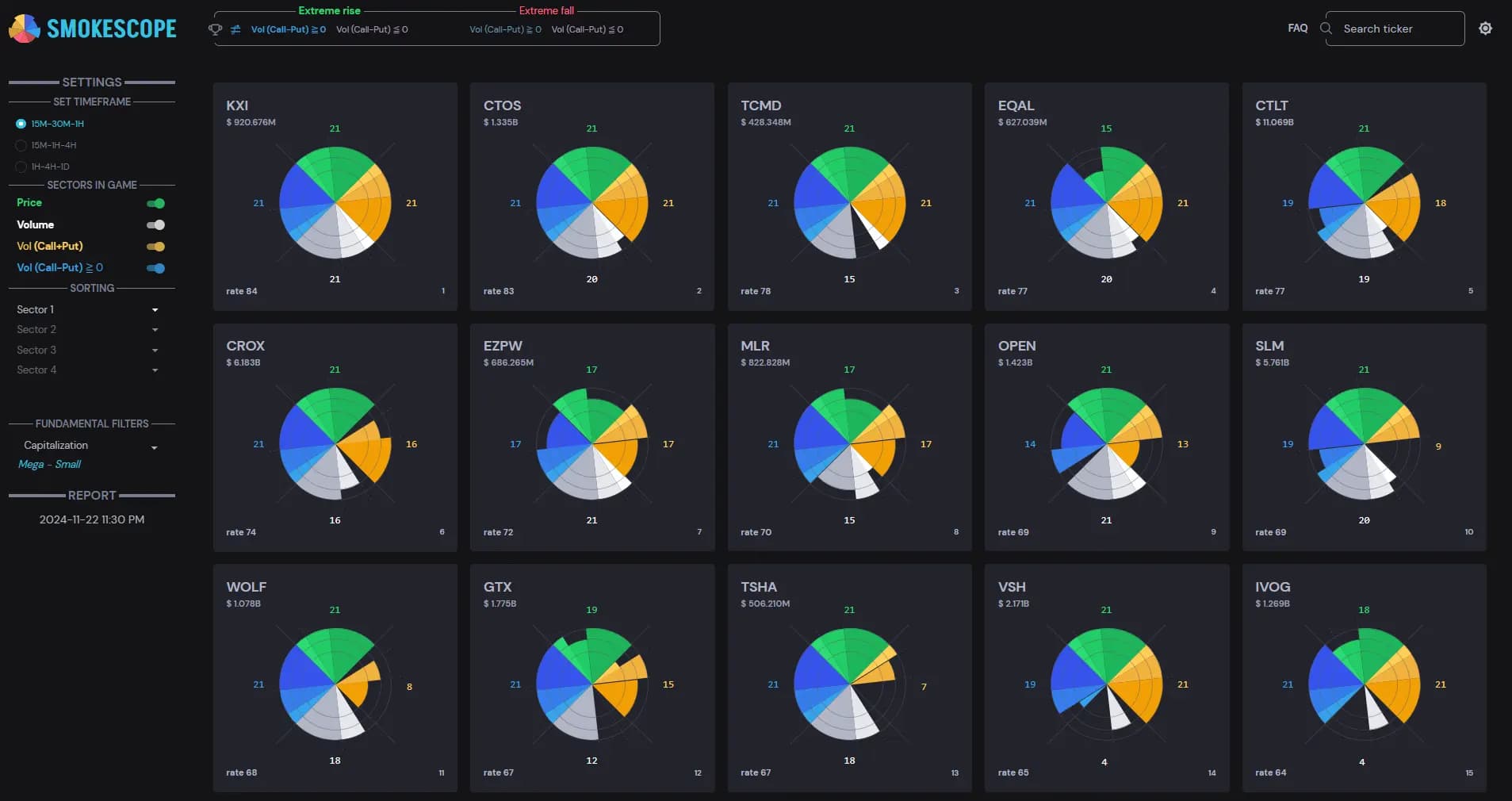Open the EZPW radial chart

coord(592,444)
